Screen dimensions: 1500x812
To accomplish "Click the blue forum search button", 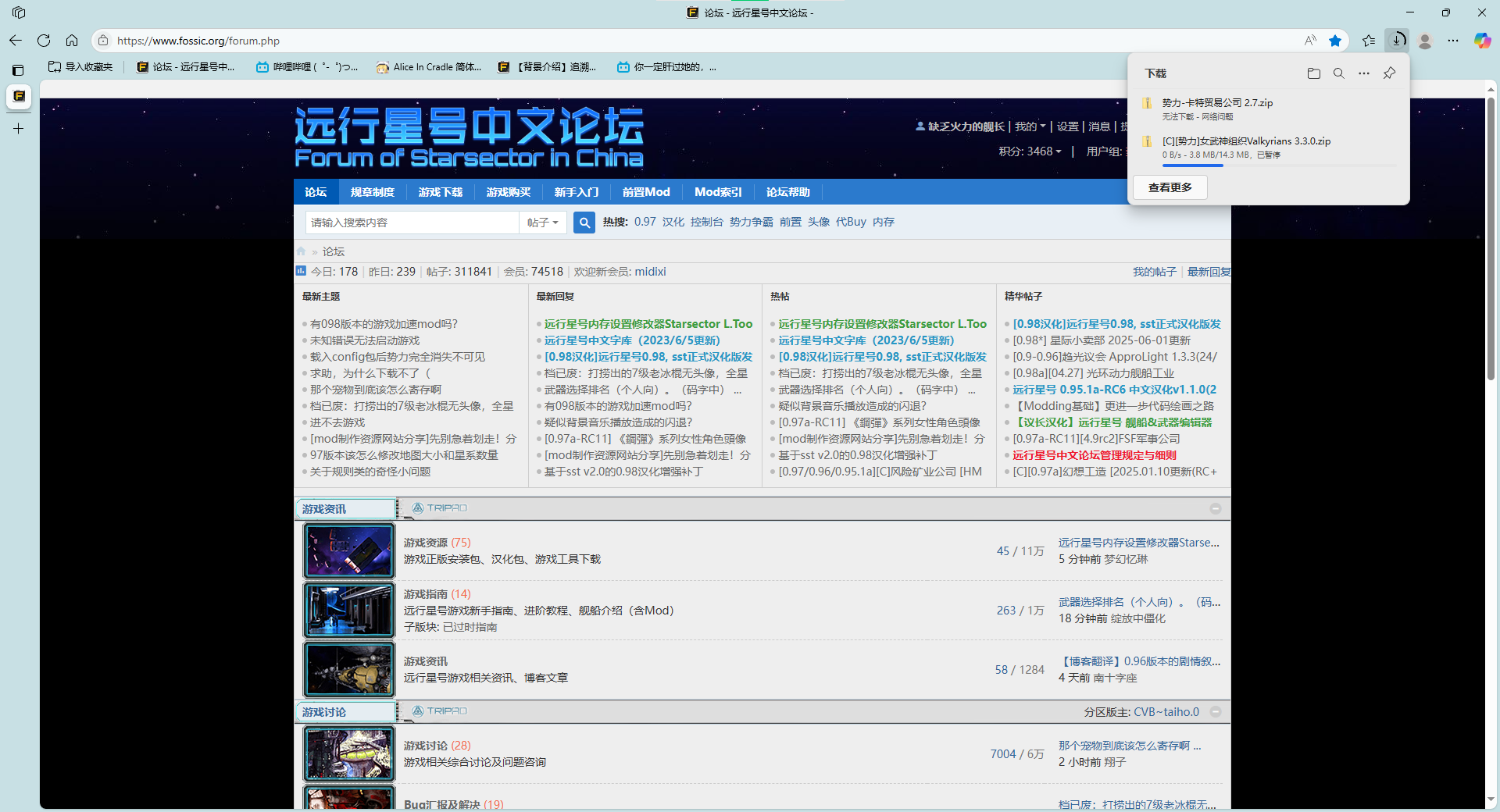I will [584, 223].
